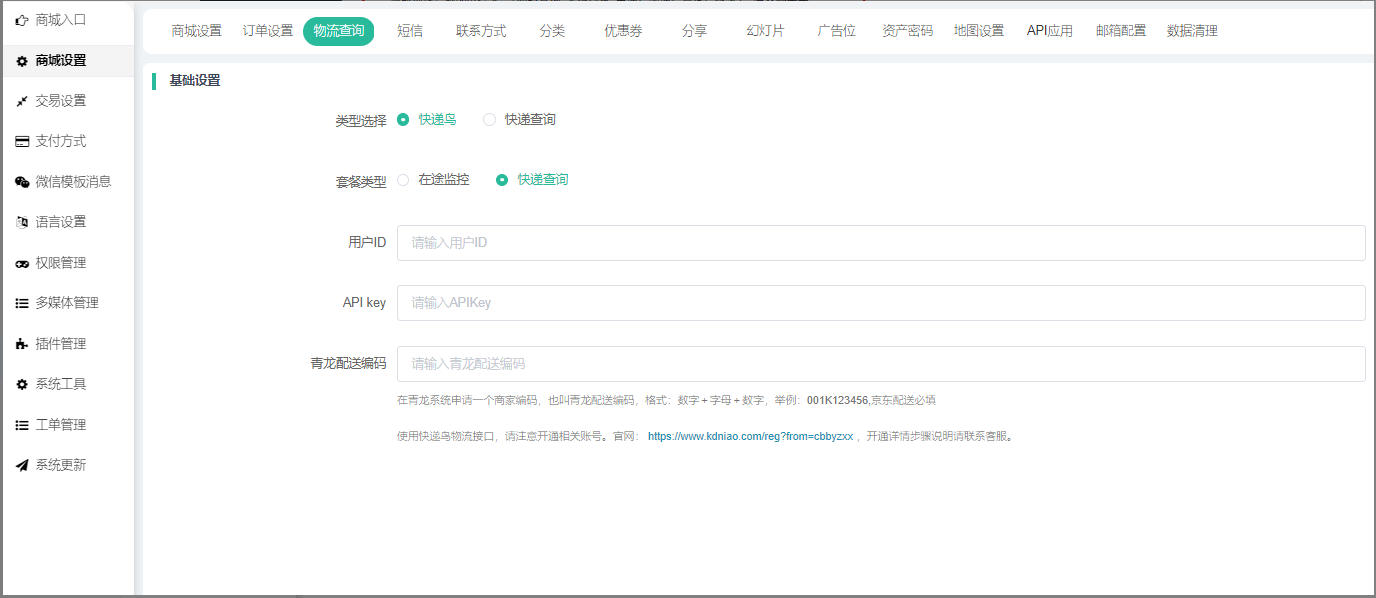1376x598 pixels.
Task: Click the gamepad icon beside 权限管理
Action: 22,263
